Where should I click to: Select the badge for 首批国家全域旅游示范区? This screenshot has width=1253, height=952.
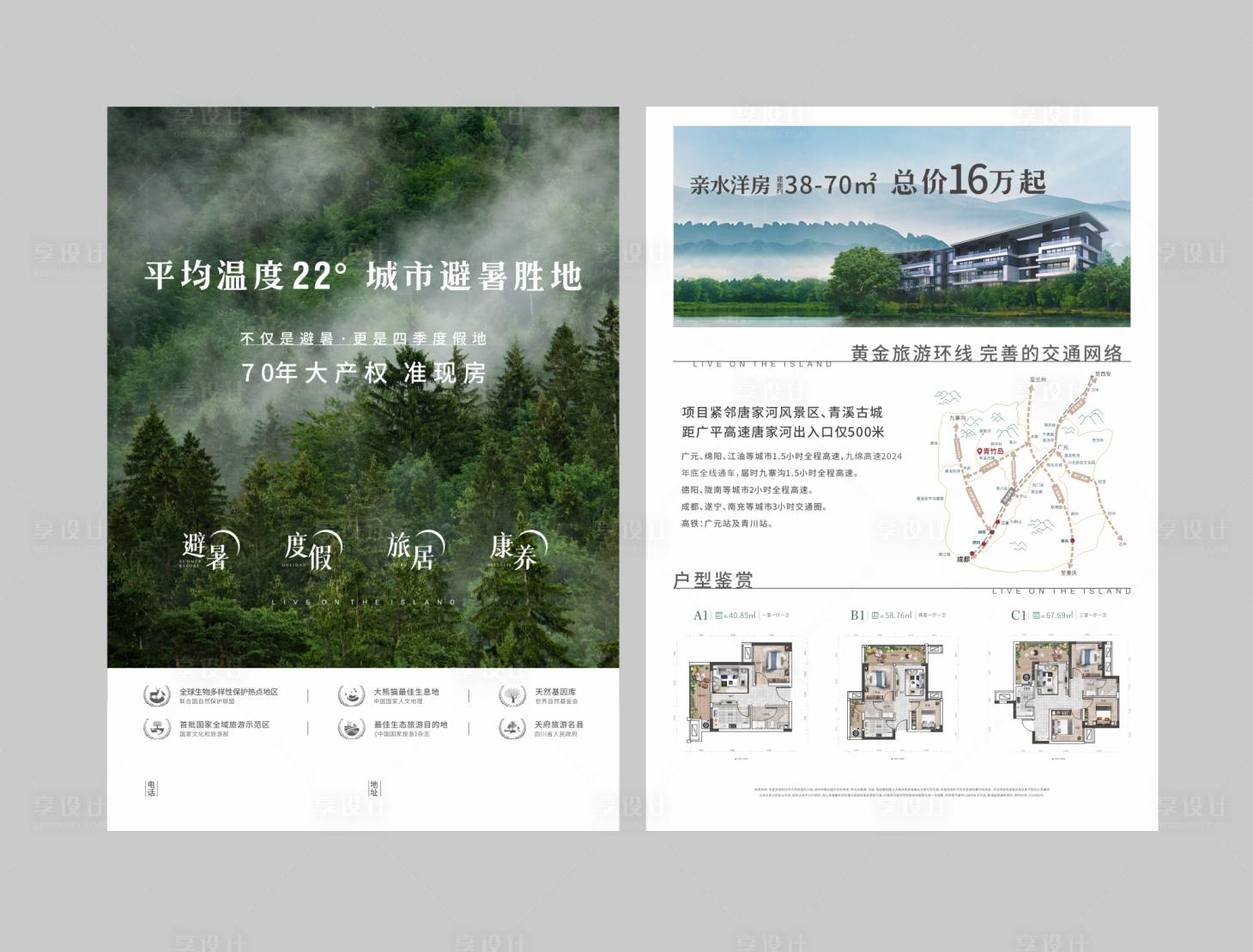[x=156, y=726]
